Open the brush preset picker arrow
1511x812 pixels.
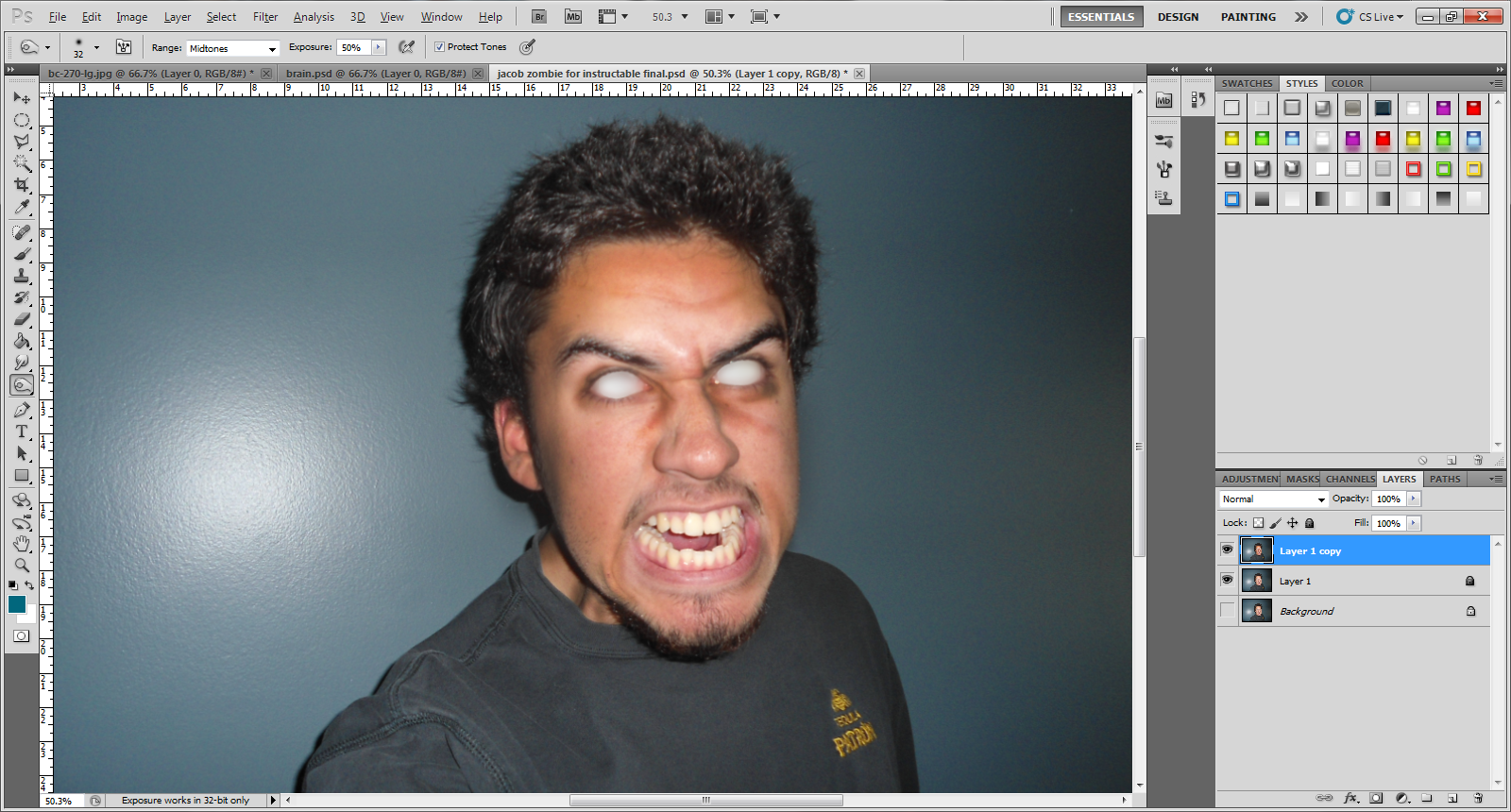[x=96, y=47]
